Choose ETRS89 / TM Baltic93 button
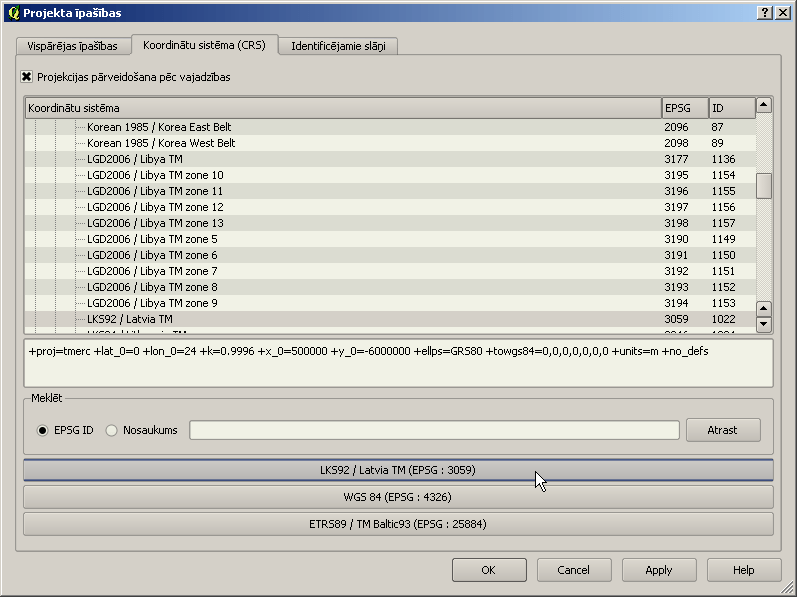The width and height of the screenshot is (797, 597). pos(398,524)
